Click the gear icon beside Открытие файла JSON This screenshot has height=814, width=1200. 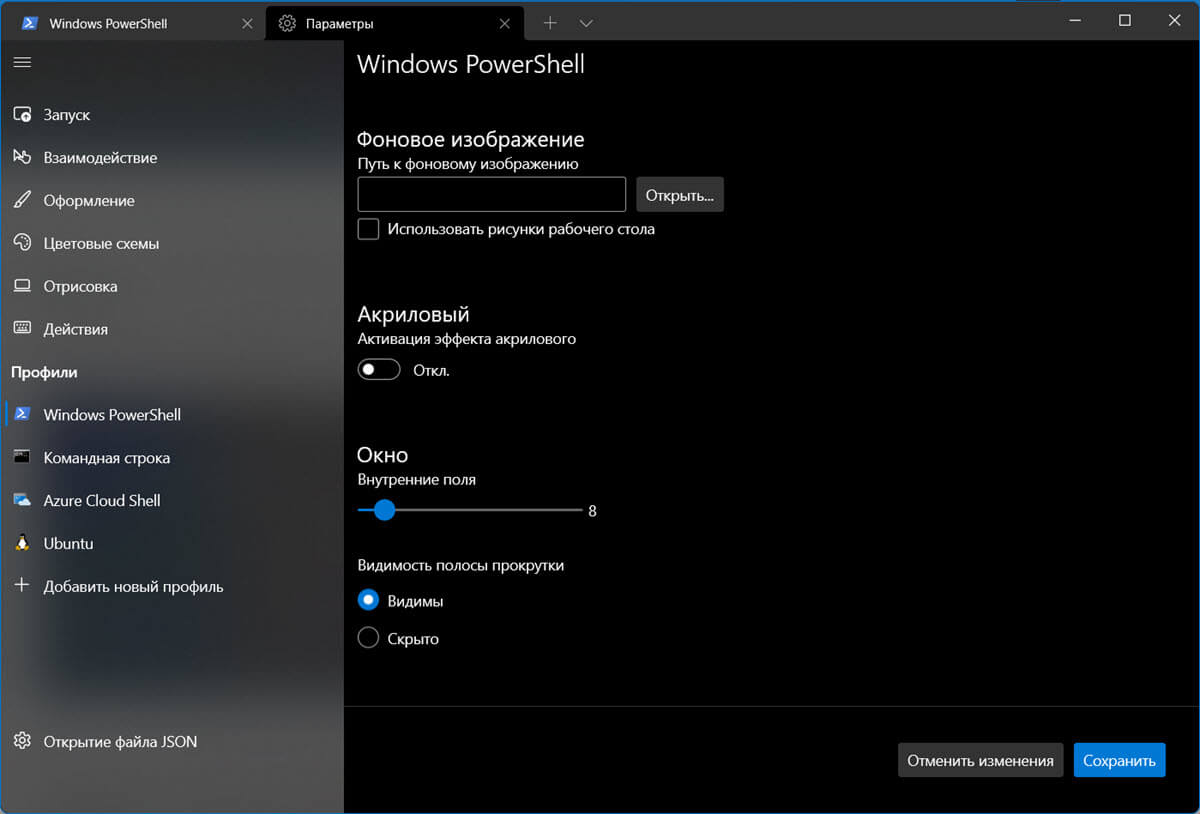click(x=22, y=741)
